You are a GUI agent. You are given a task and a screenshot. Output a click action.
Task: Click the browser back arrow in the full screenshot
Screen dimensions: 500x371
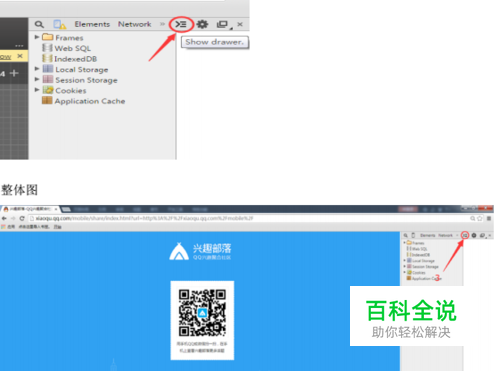4,218
